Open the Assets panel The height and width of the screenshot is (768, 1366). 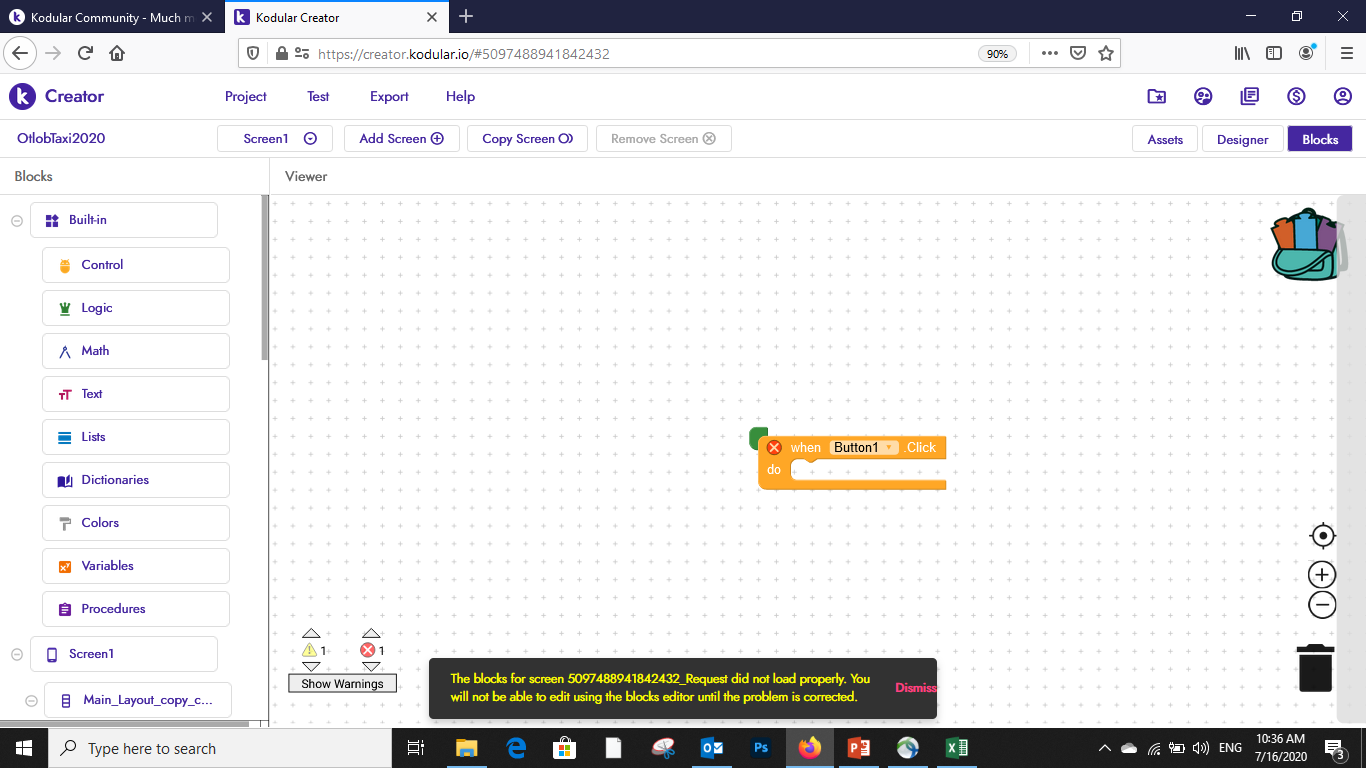tap(1165, 139)
